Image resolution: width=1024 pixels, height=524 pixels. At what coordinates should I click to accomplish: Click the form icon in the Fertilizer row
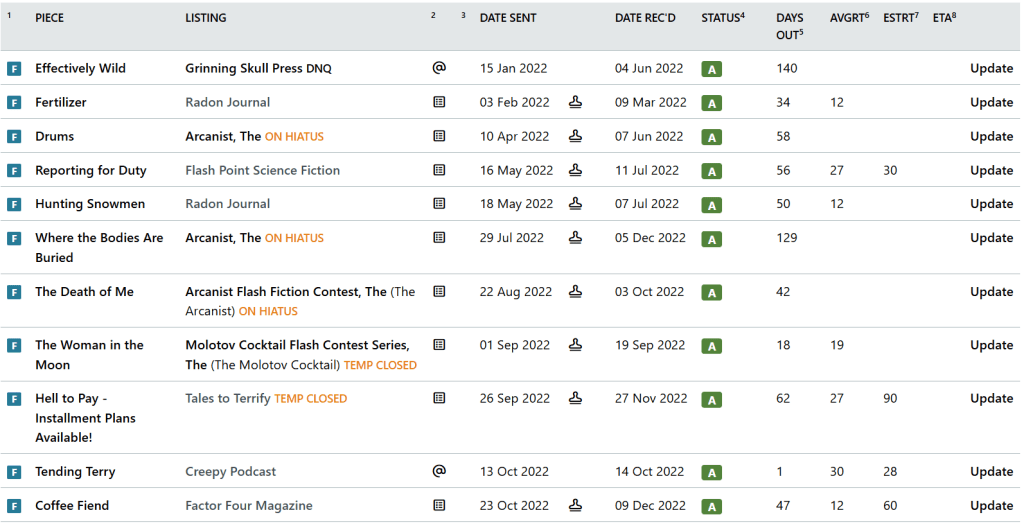coord(438,102)
